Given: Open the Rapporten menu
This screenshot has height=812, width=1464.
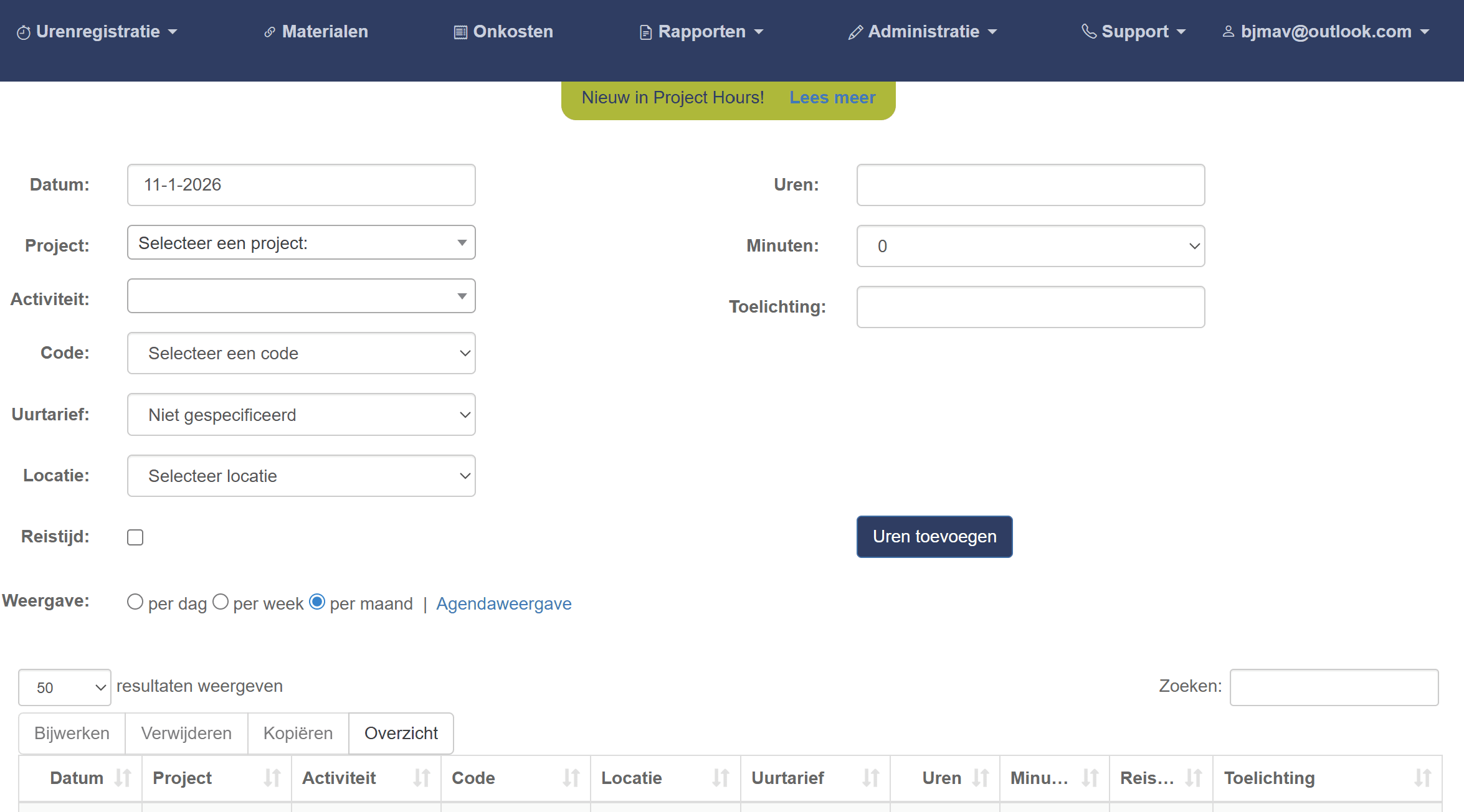Looking at the screenshot, I should (701, 32).
